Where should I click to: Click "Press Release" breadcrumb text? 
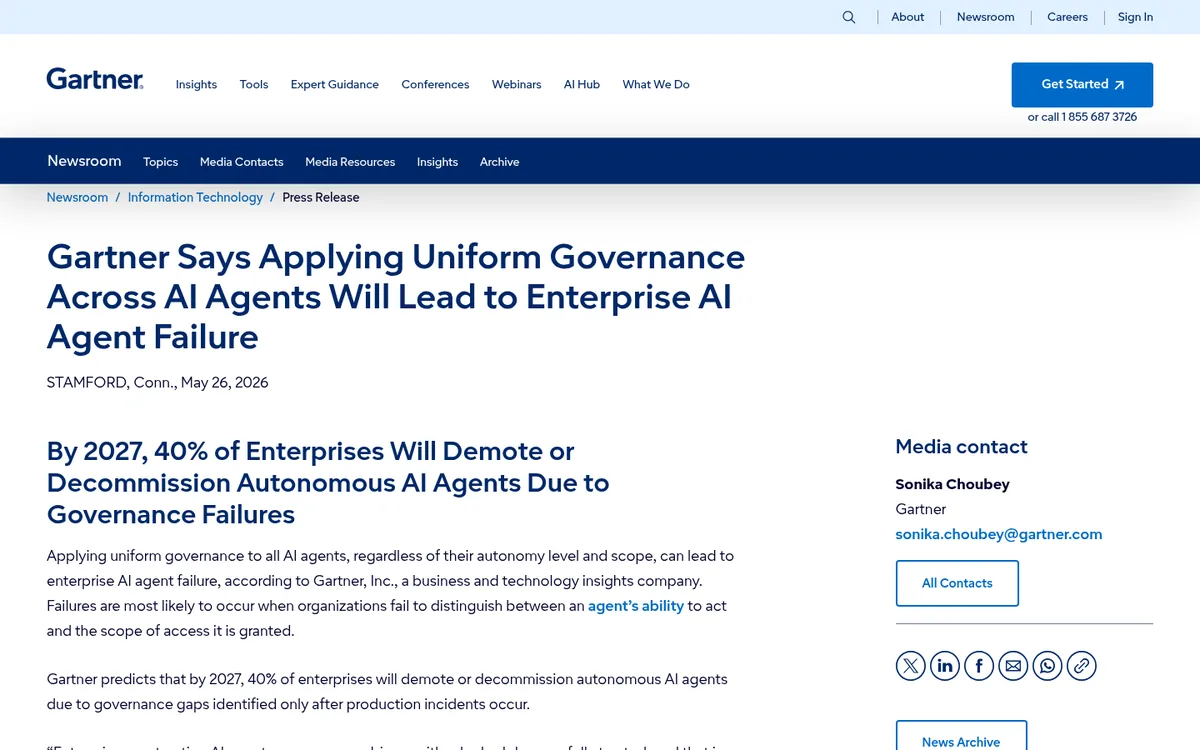321,197
